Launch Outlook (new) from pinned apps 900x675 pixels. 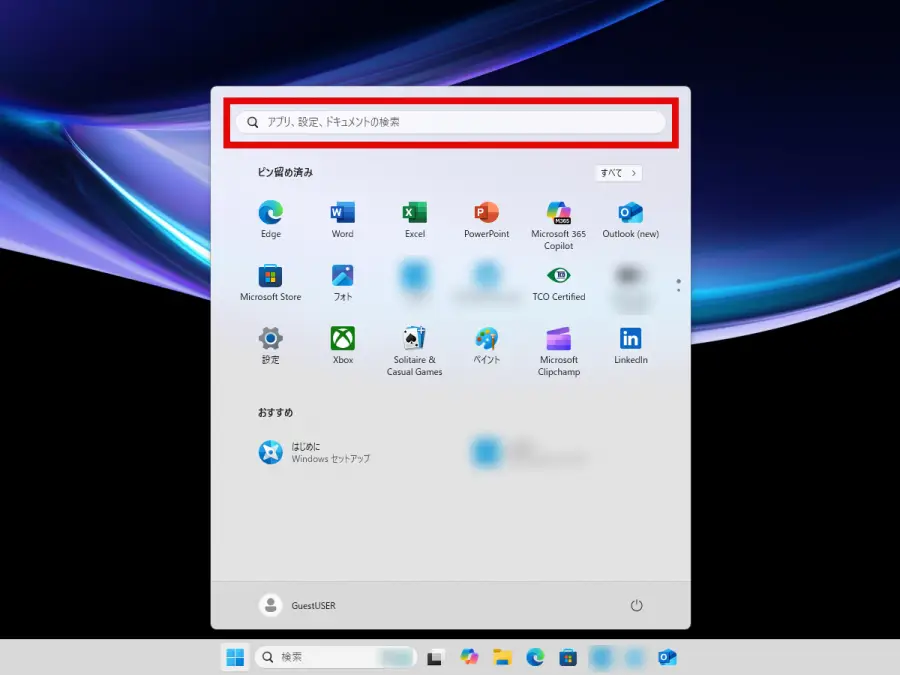pyautogui.click(x=630, y=220)
